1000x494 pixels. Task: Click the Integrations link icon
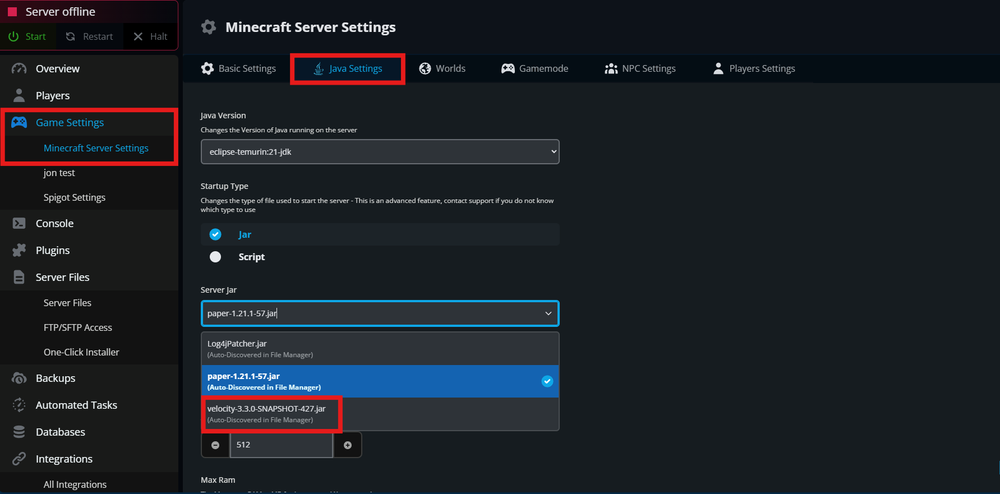[x=19, y=459]
